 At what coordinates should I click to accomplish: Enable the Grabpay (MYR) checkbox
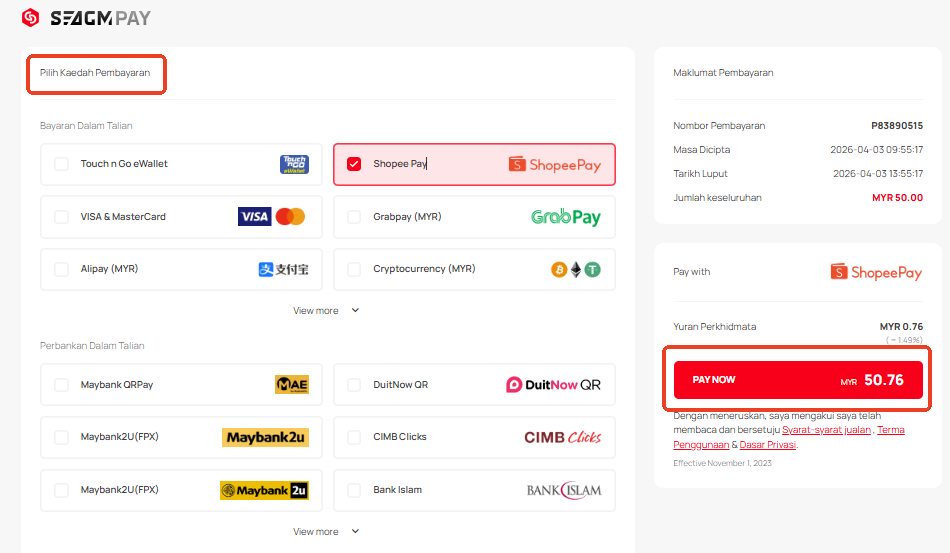(x=354, y=217)
